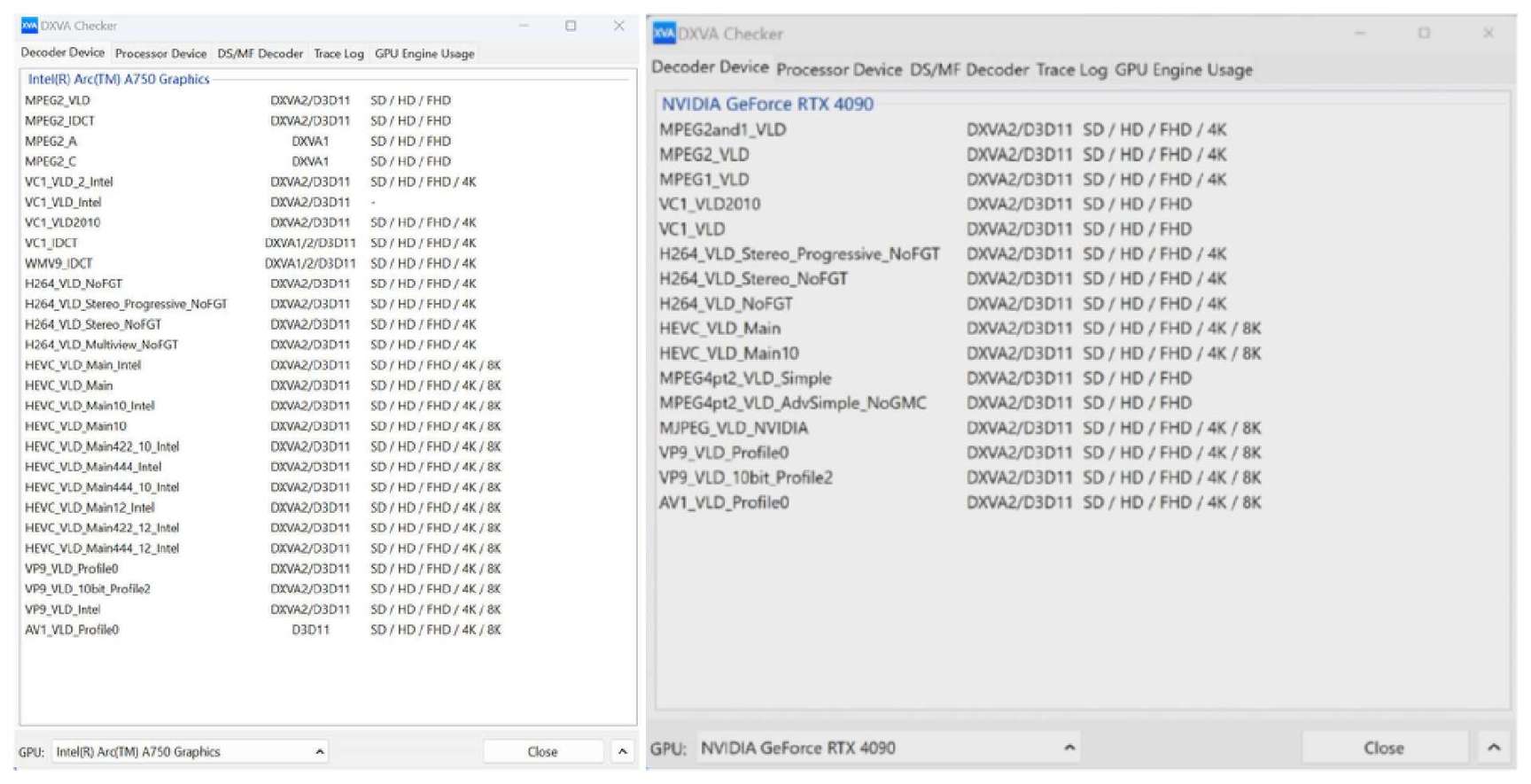Viewport: 1531px width, 784px height.
Task: Click Intel(R) Arc(TM) A750 Graphics group heading
Action: click(119, 79)
